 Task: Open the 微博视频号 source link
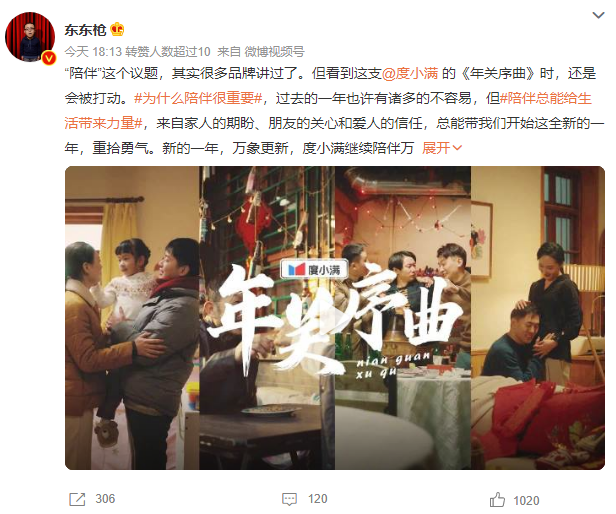(275, 51)
